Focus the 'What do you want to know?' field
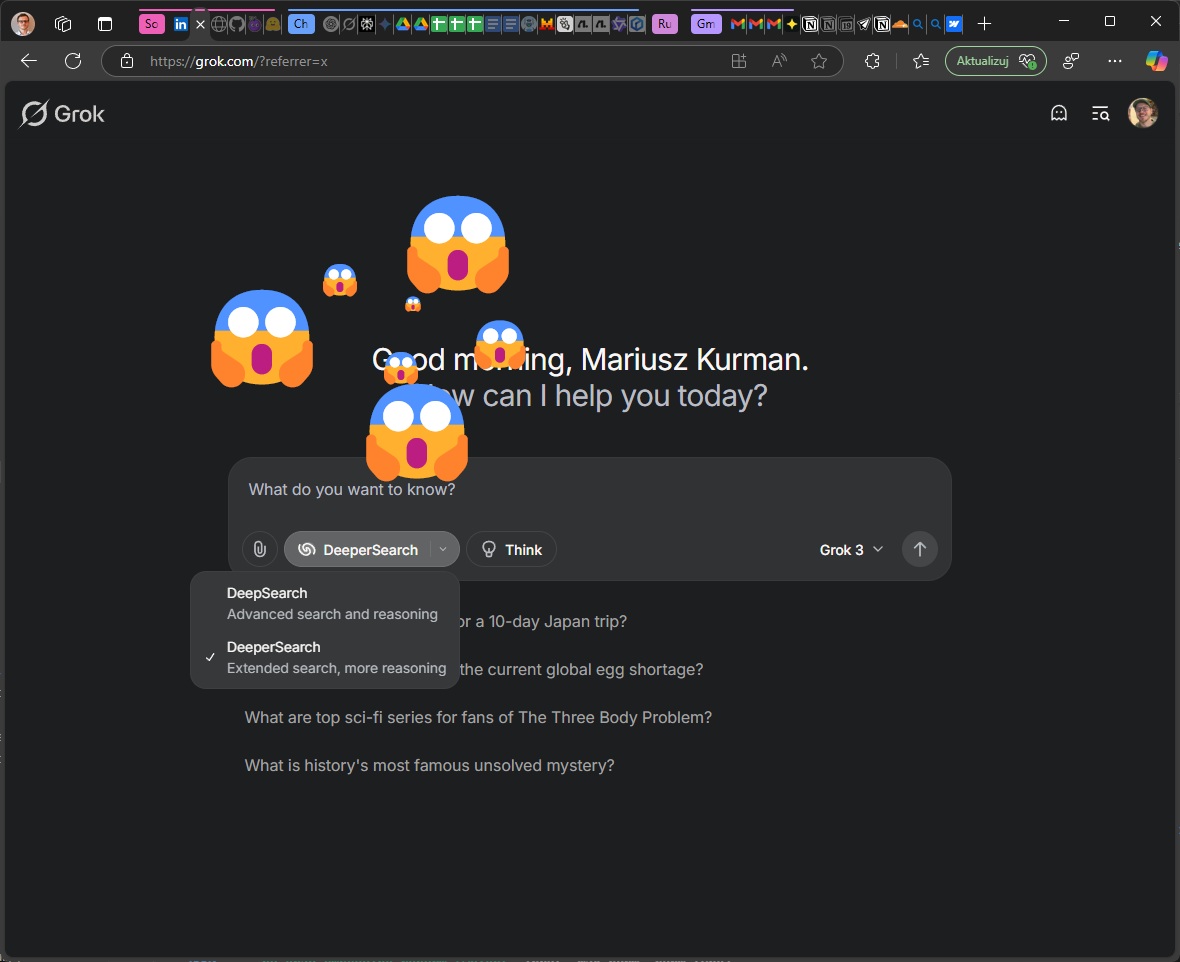1180x962 pixels. coord(589,490)
